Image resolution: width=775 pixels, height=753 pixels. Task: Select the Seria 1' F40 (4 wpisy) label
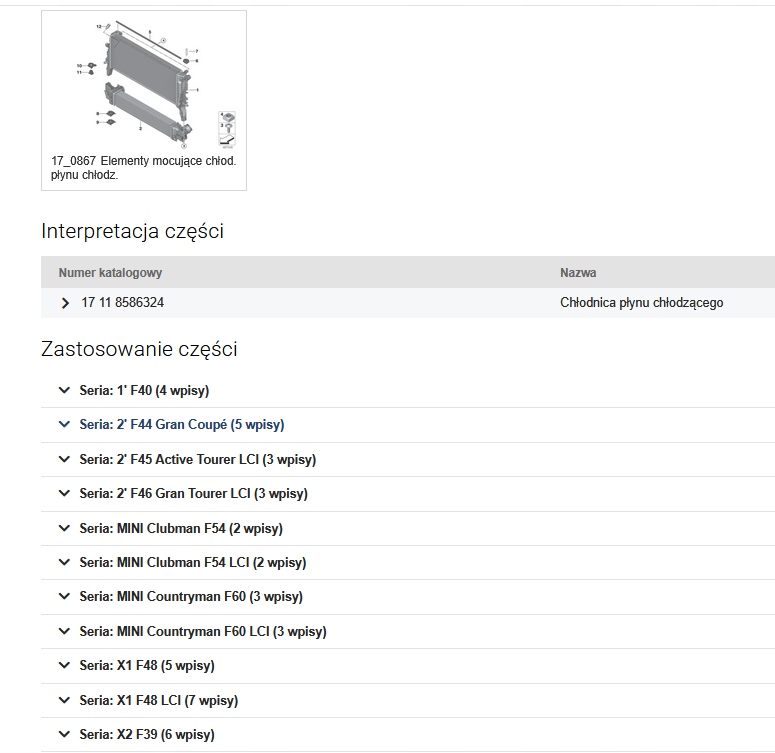(x=144, y=391)
